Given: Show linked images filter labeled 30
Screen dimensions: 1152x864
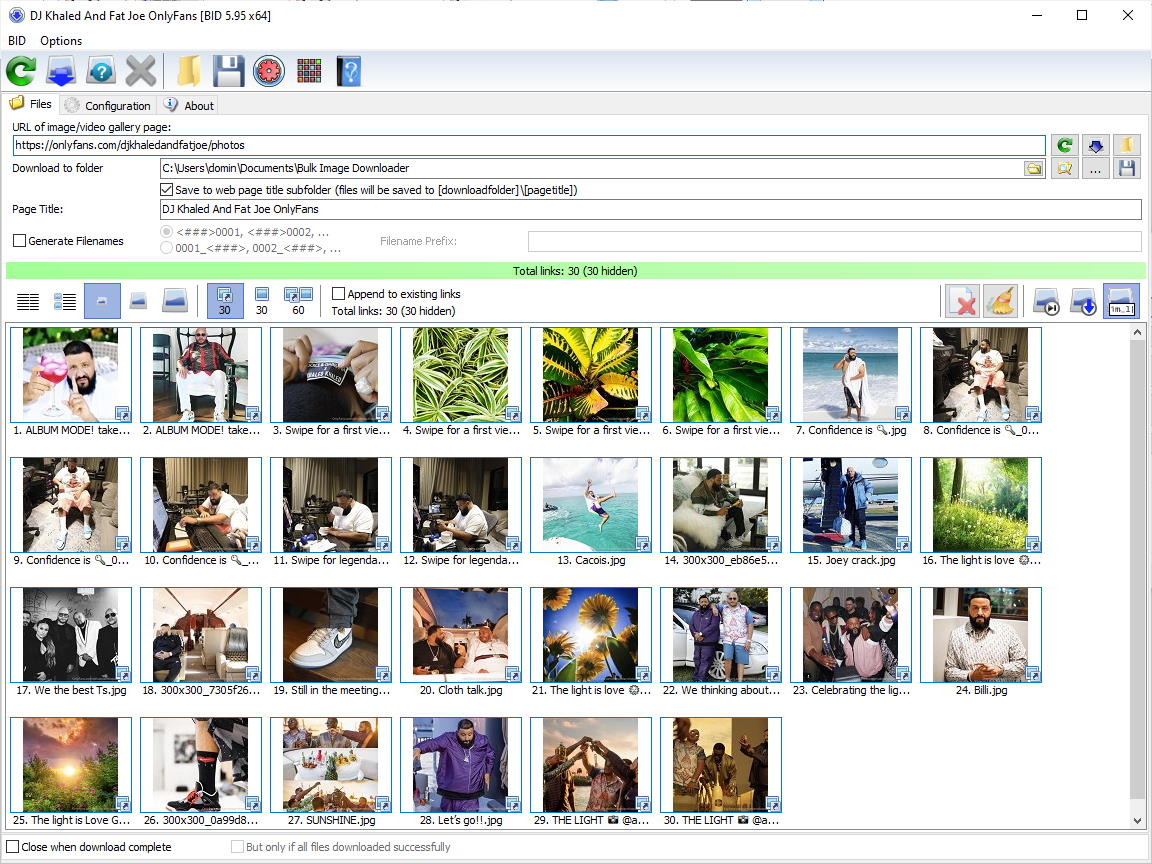Looking at the screenshot, I should click(225, 301).
